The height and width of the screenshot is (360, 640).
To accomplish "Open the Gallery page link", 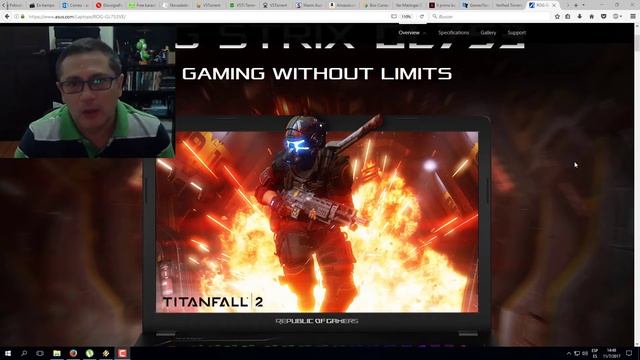I will coord(488,32).
